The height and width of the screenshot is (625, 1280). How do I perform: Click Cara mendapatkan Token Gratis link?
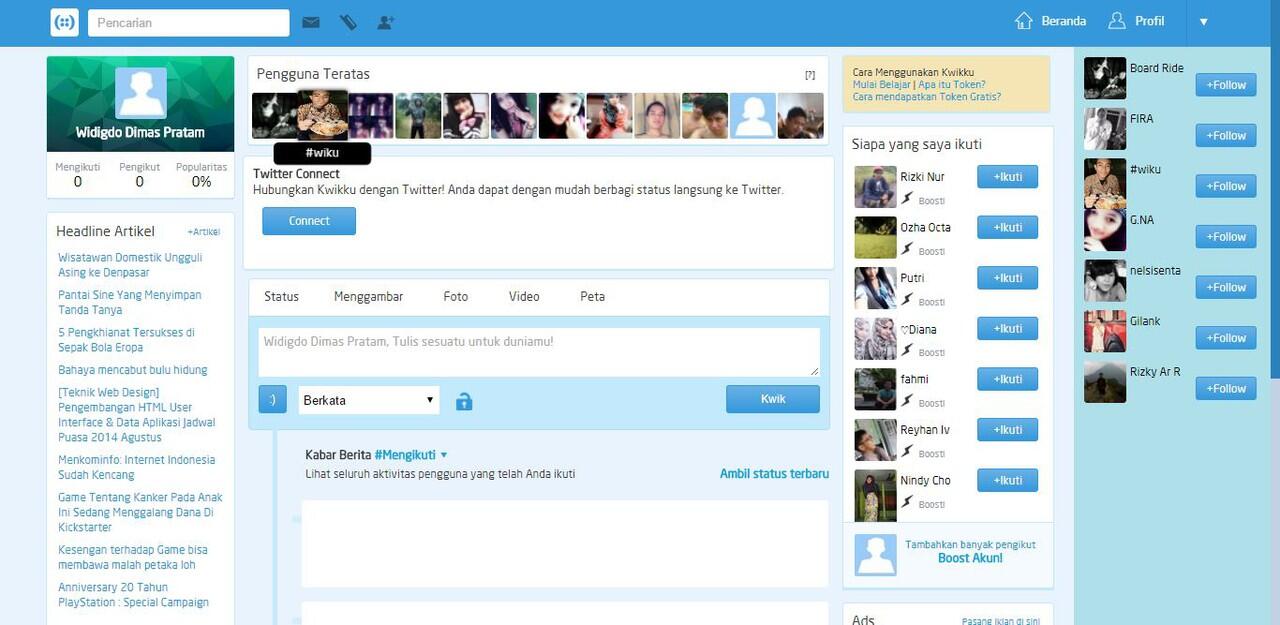pos(927,97)
